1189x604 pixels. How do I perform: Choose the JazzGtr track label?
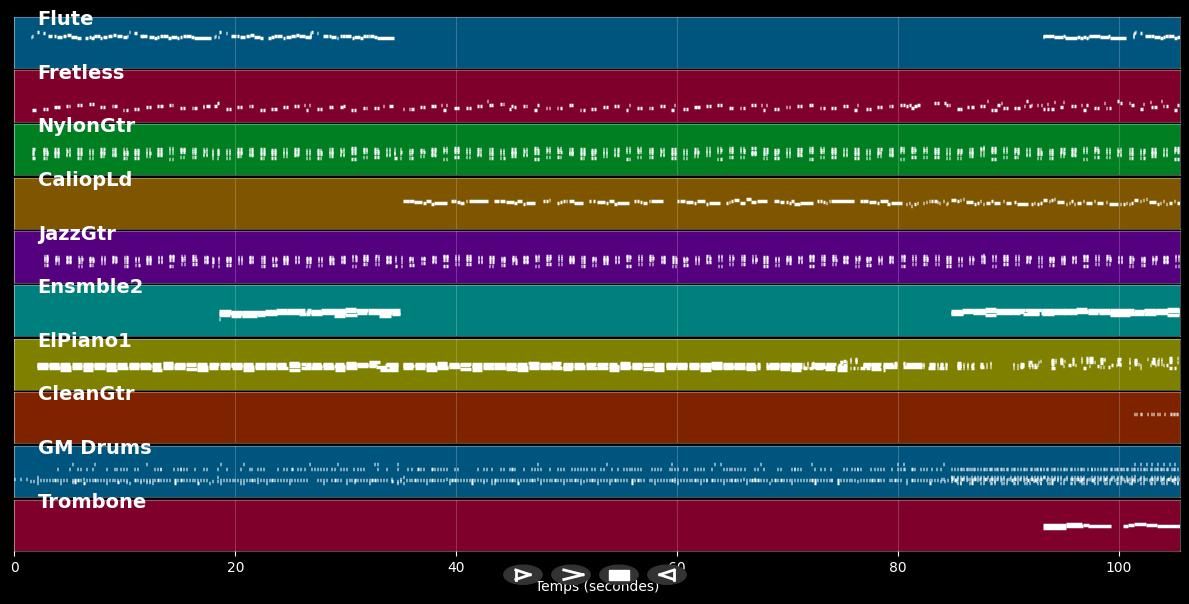[77, 234]
